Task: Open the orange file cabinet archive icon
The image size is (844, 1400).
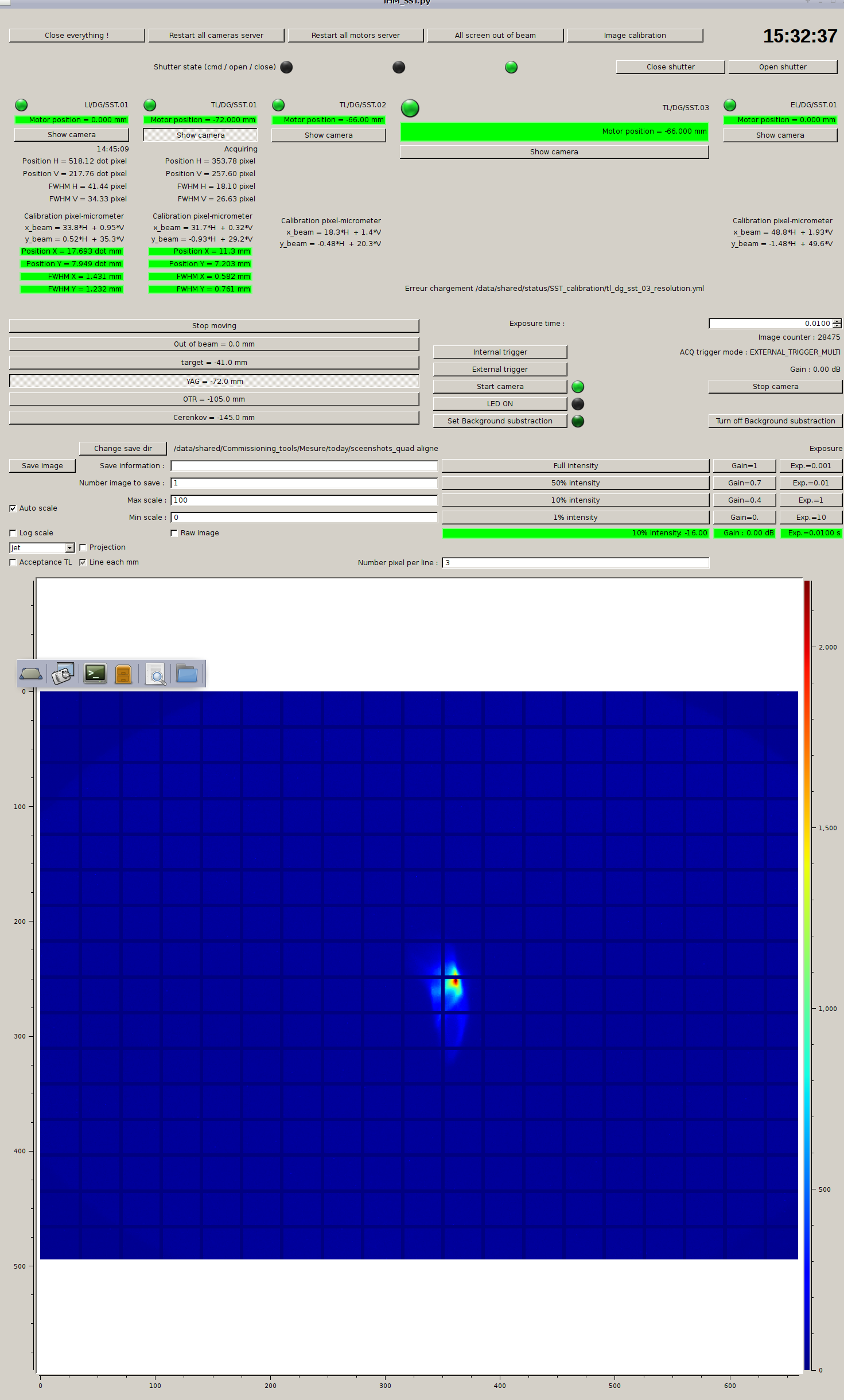Action: tap(123, 674)
